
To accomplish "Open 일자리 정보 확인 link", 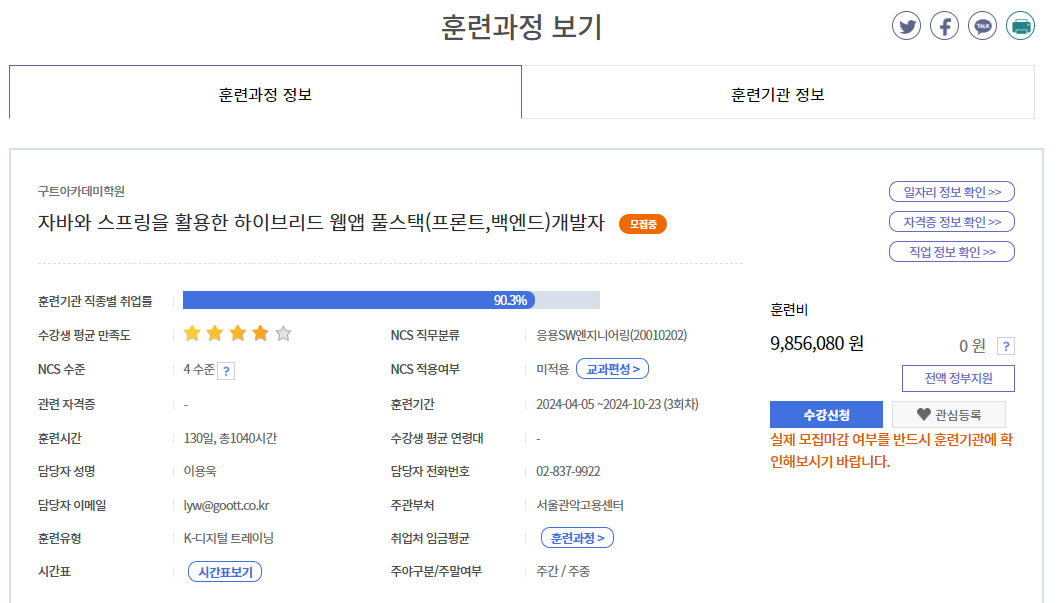I will [951, 192].
